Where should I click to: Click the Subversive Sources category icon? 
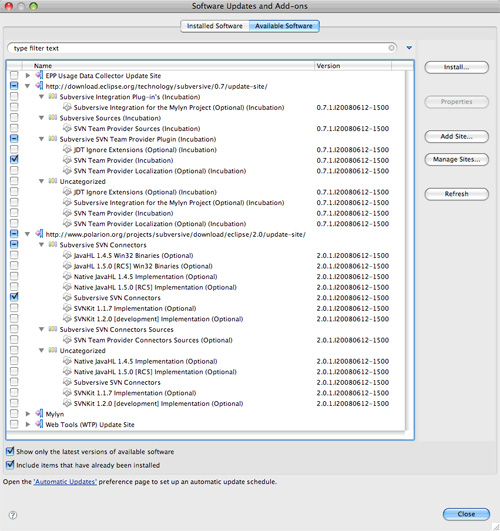click(x=53, y=118)
